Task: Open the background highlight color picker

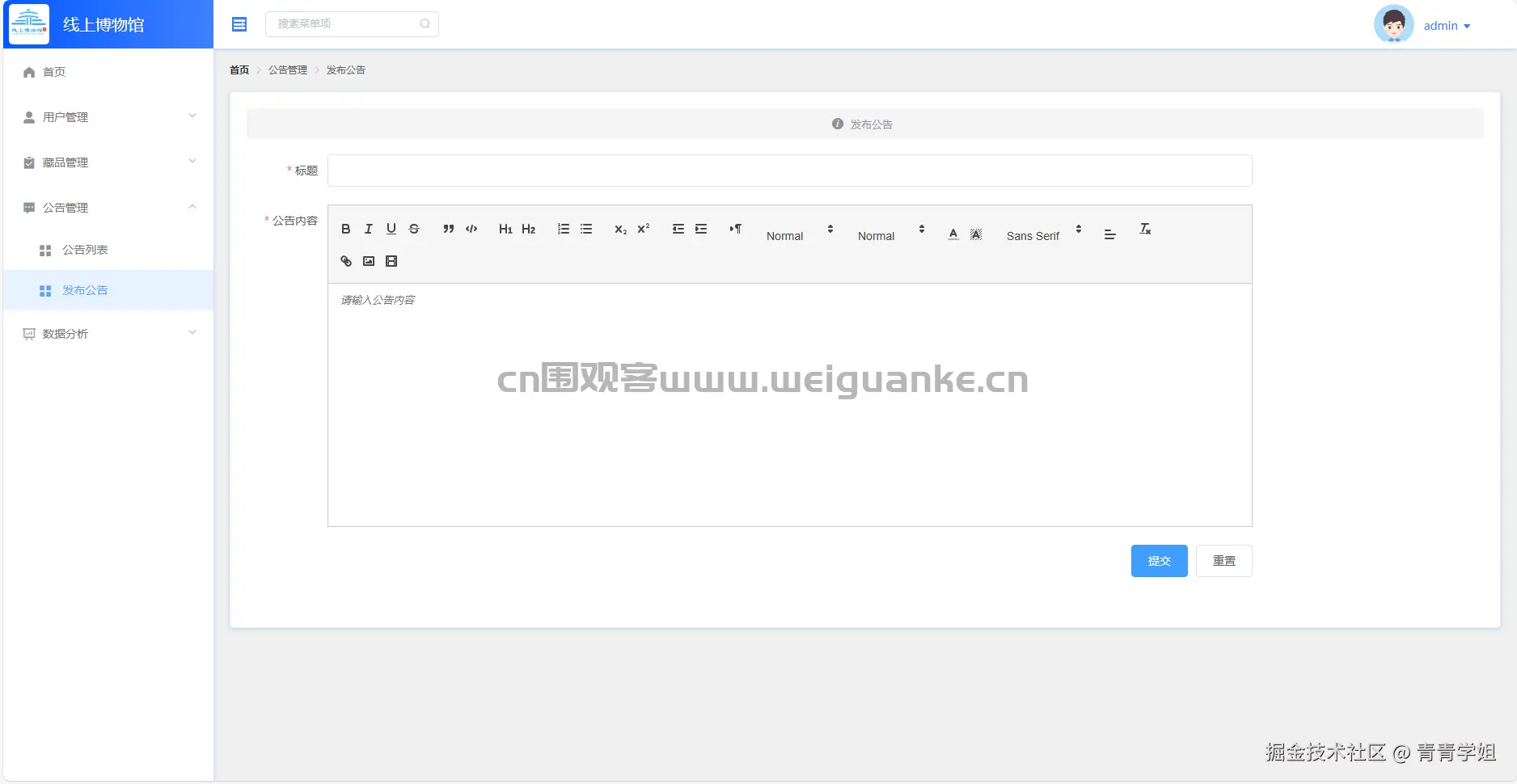Action: [976, 234]
